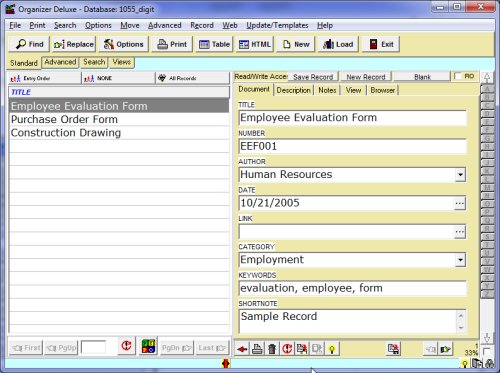Click the Save Record button
The image size is (500, 373).
[x=313, y=77]
